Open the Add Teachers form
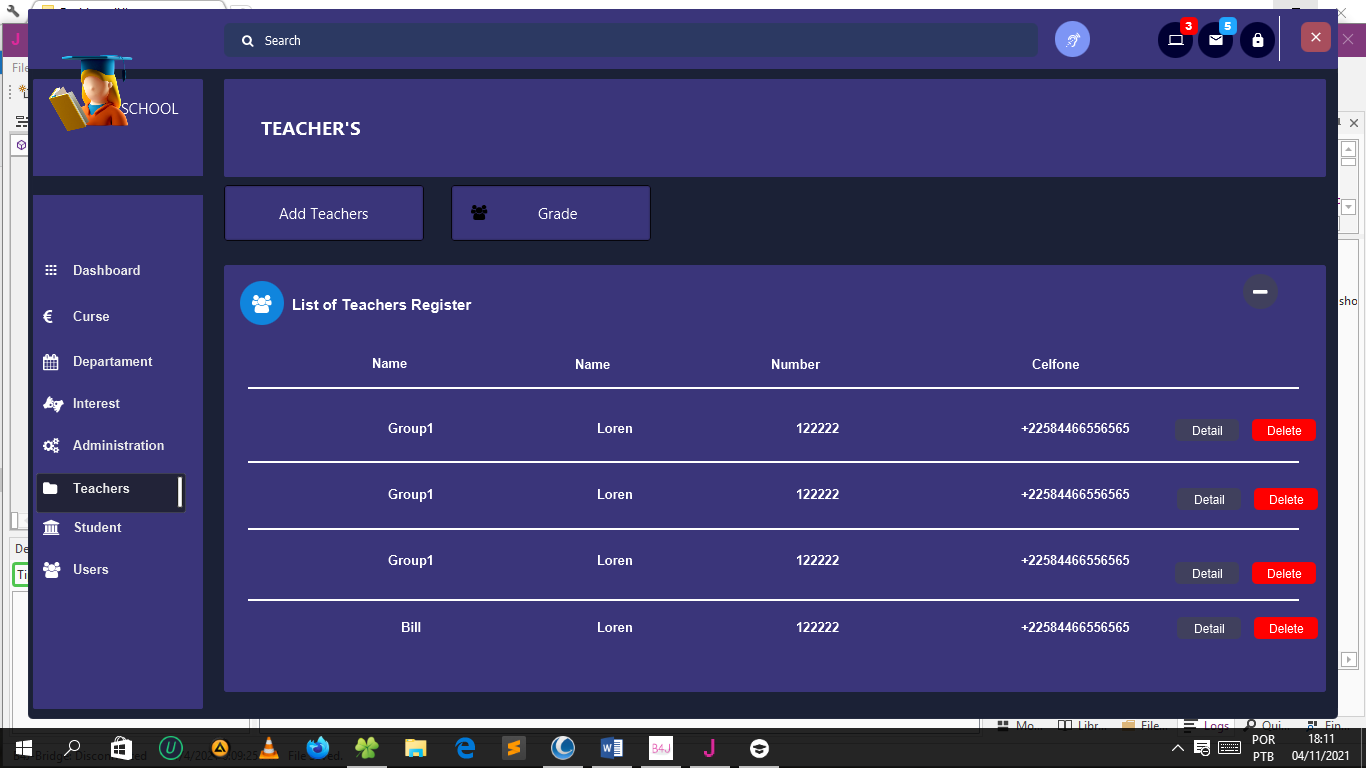Screen dimensions: 1366x768 tap(324, 213)
